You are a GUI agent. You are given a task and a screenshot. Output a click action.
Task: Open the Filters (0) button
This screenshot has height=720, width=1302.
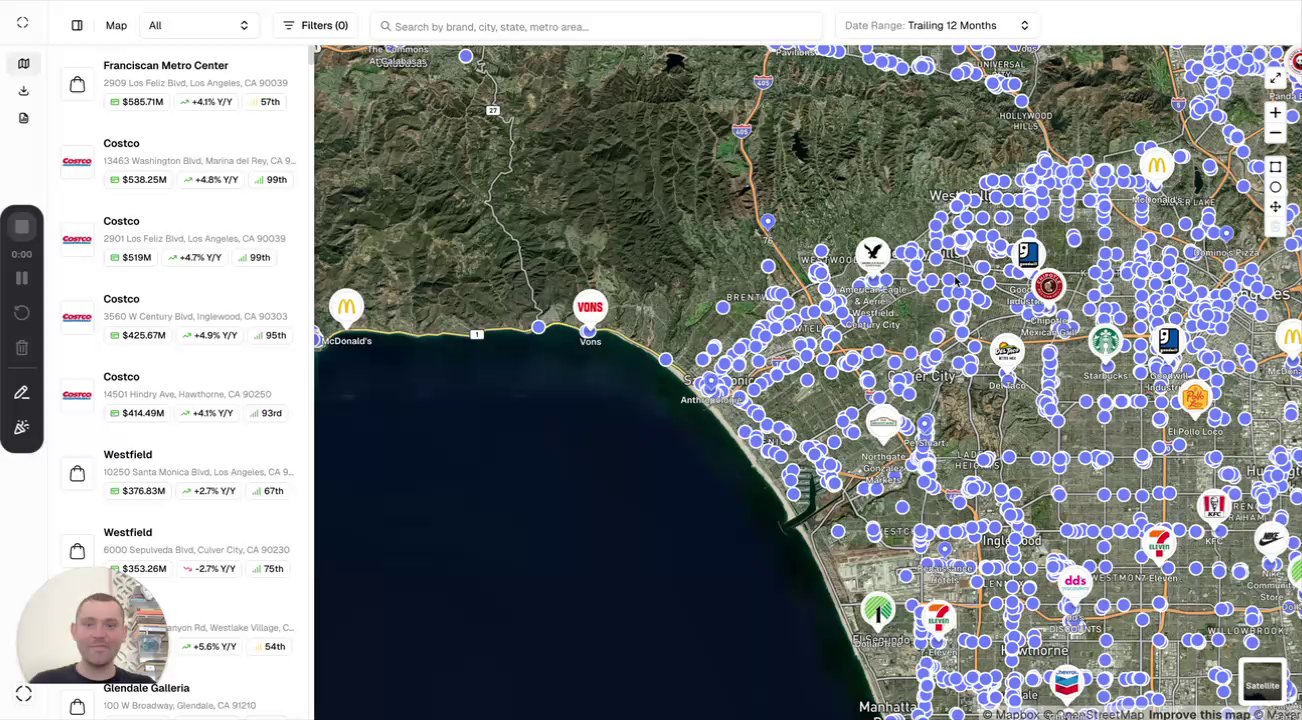click(316, 25)
